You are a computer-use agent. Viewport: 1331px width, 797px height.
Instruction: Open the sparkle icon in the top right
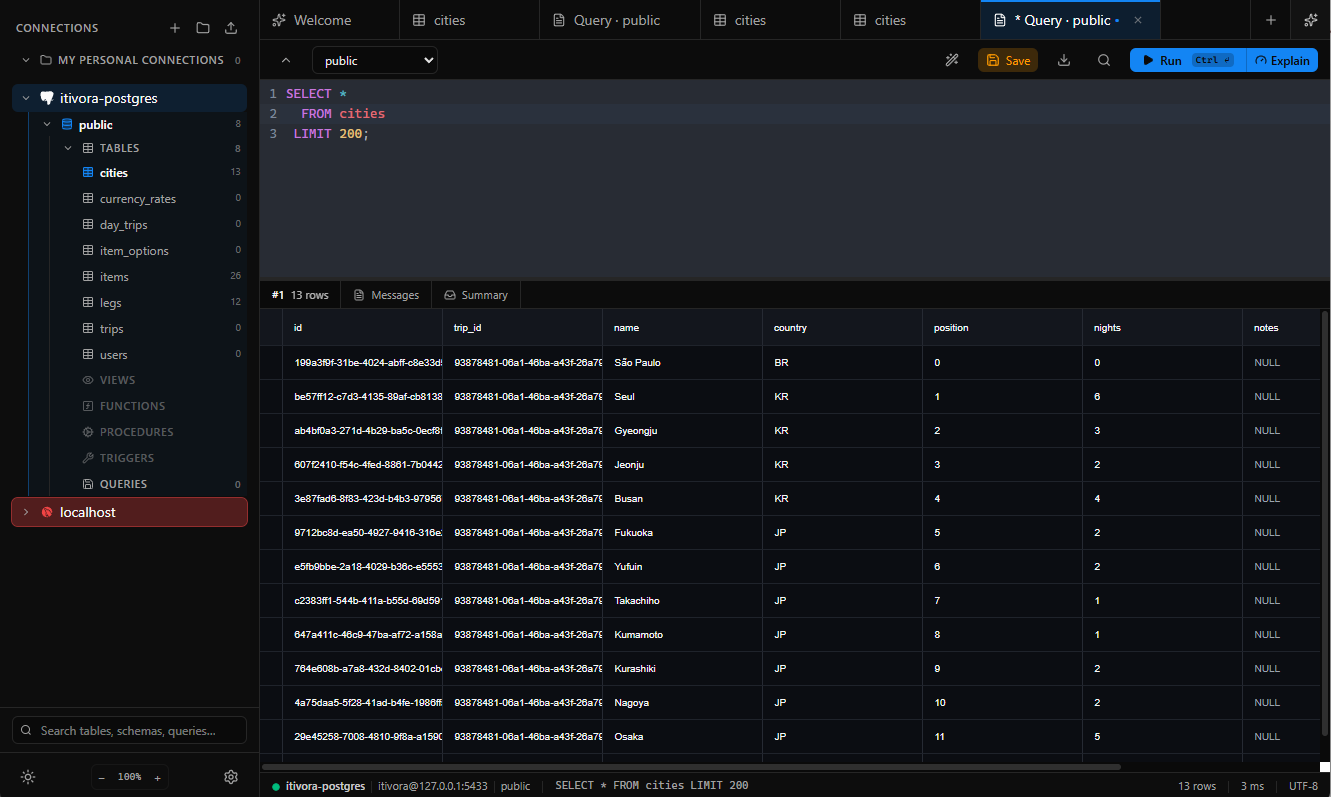[x=1310, y=19]
